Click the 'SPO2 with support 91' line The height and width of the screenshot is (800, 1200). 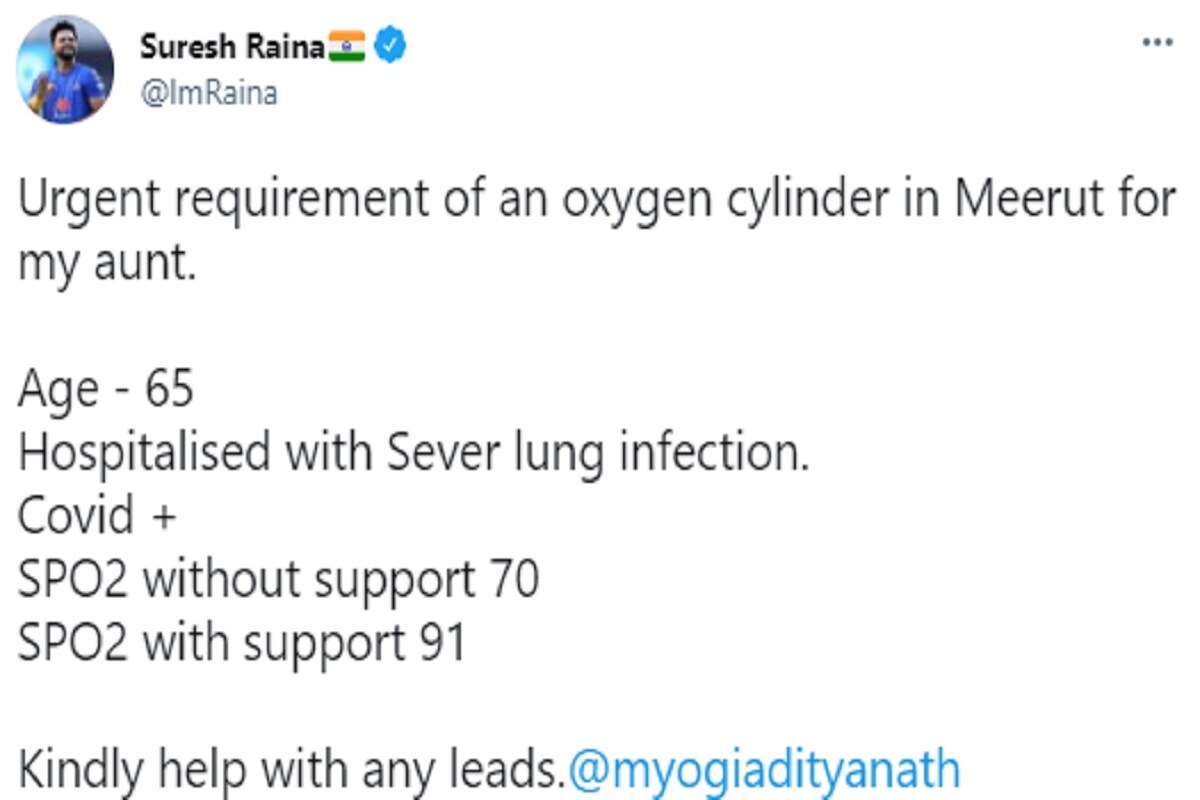242,644
